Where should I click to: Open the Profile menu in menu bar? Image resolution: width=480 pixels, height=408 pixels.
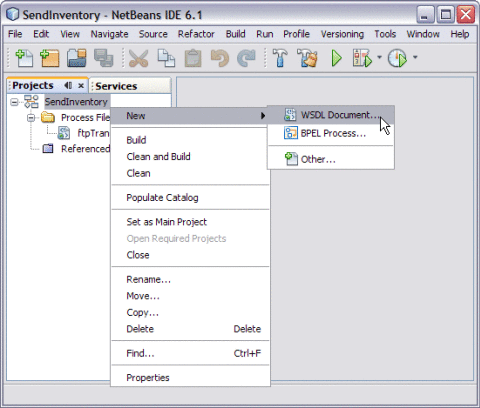pyautogui.click(x=296, y=34)
